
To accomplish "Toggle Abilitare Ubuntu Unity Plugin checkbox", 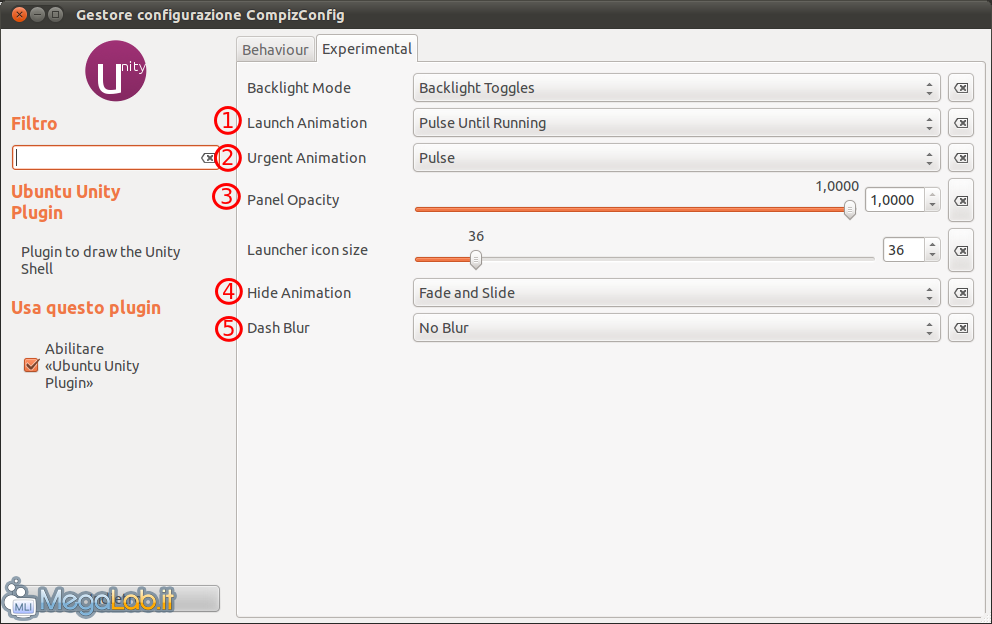I will coord(31,365).
